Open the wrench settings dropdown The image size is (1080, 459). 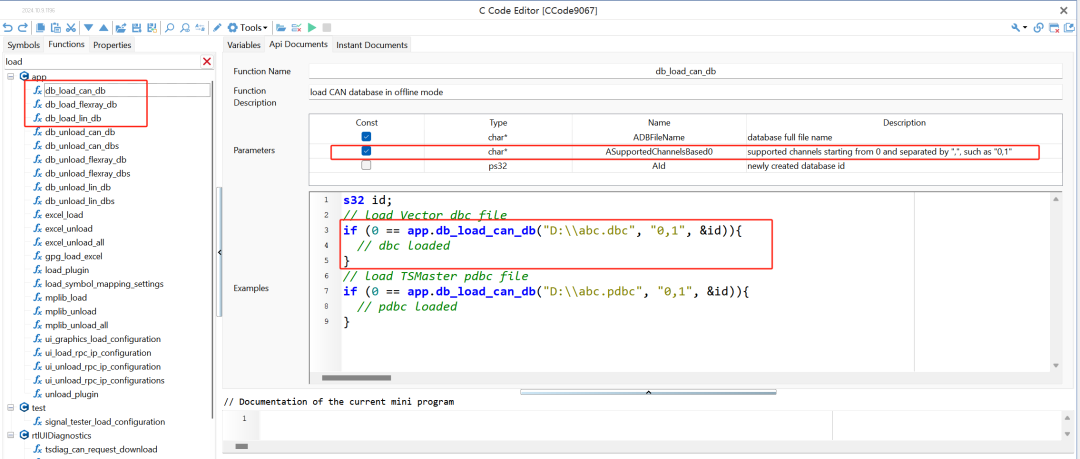tap(1019, 28)
